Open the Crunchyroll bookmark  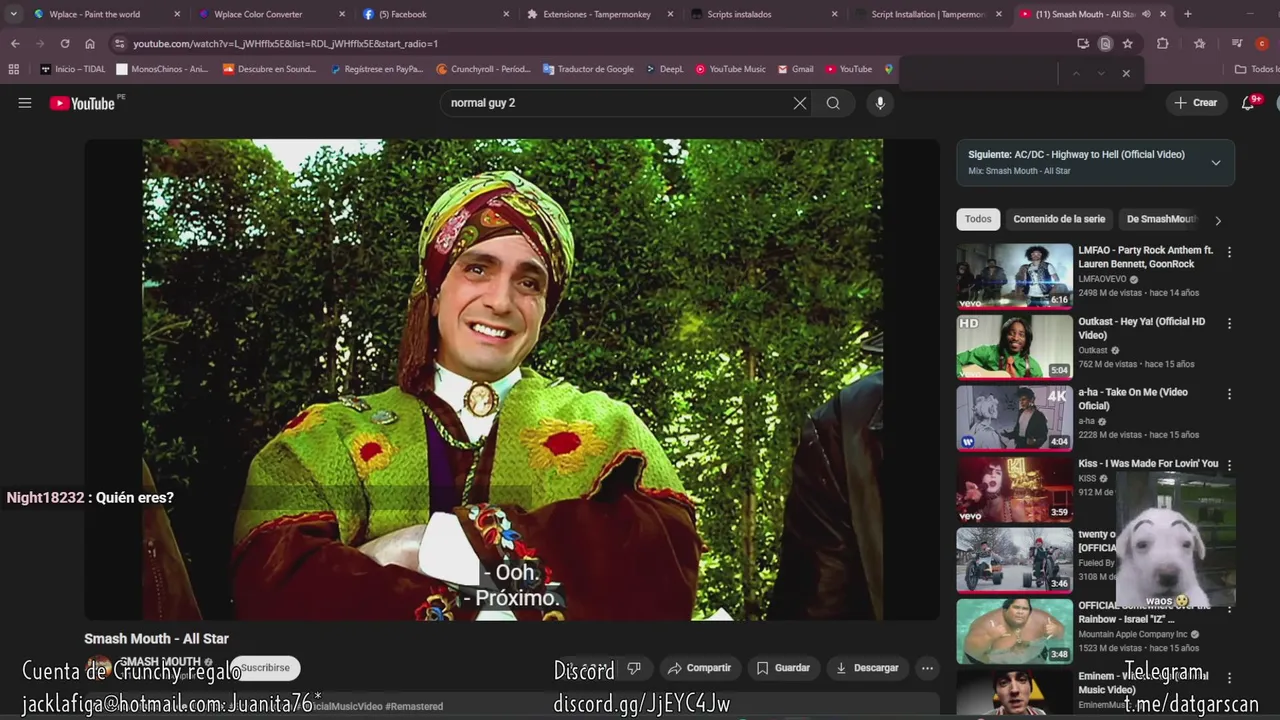pyautogui.click(x=484, y=69)
